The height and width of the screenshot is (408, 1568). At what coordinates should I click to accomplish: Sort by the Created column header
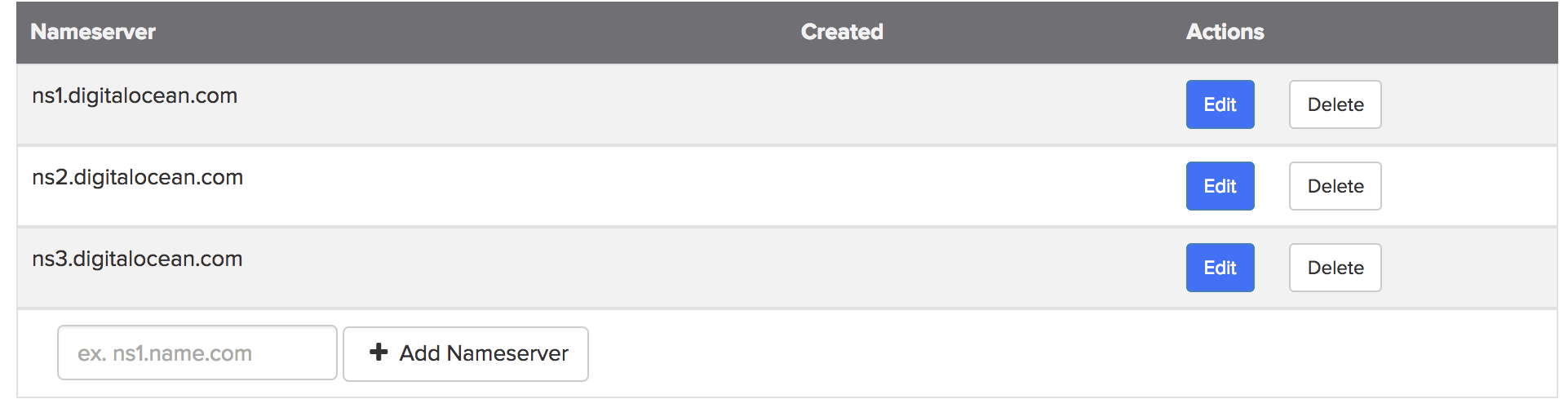click(842, 32)
